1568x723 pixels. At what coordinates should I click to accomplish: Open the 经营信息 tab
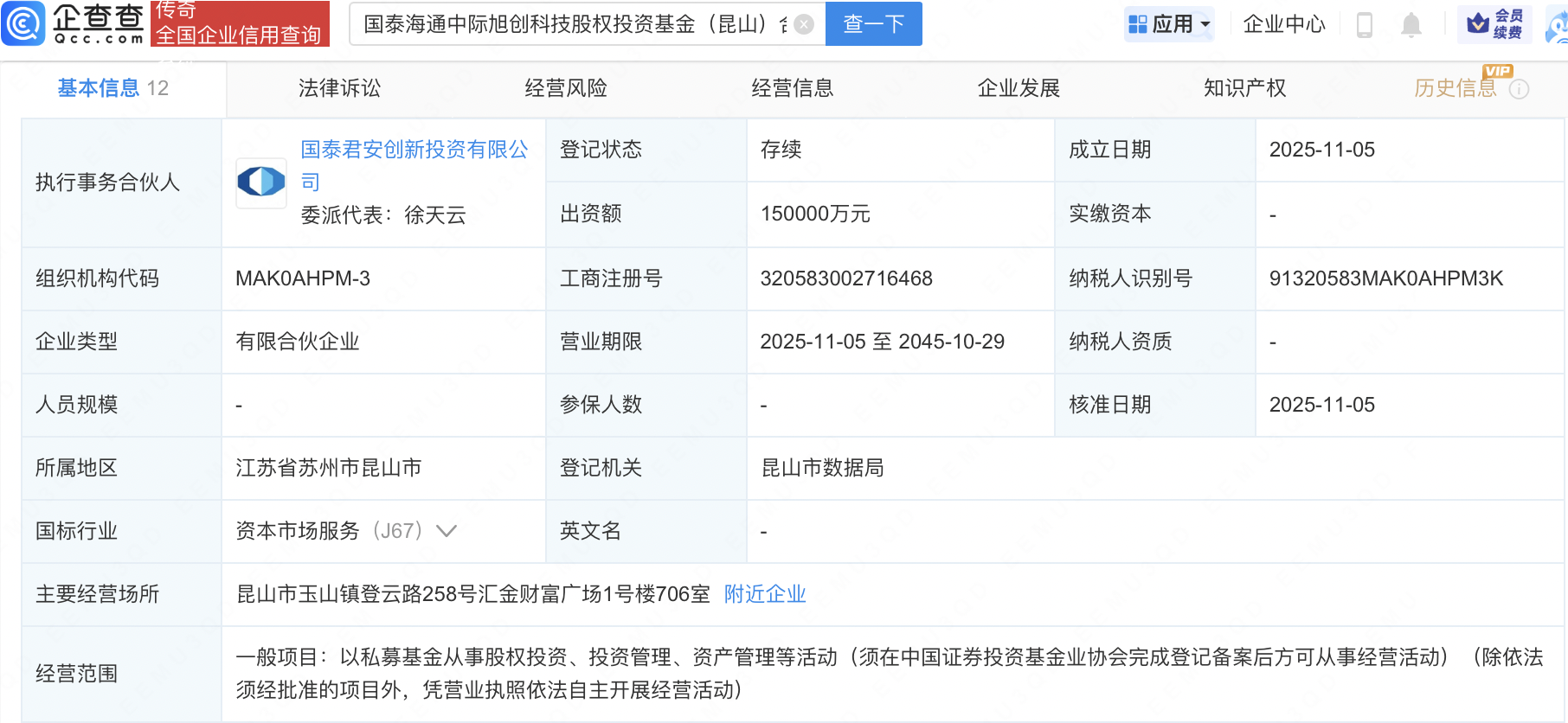click(792, 88)
